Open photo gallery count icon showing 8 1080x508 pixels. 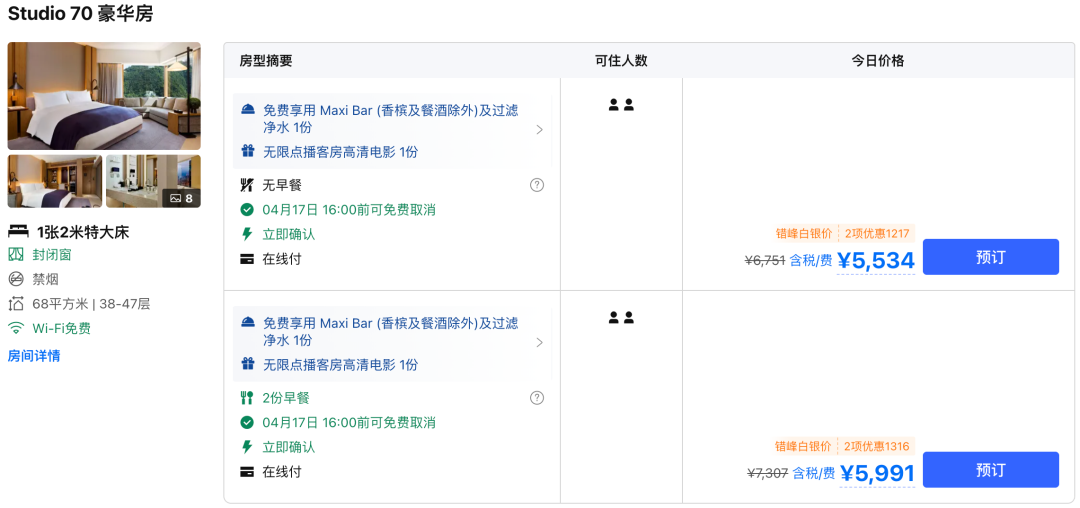click(181, 198)
